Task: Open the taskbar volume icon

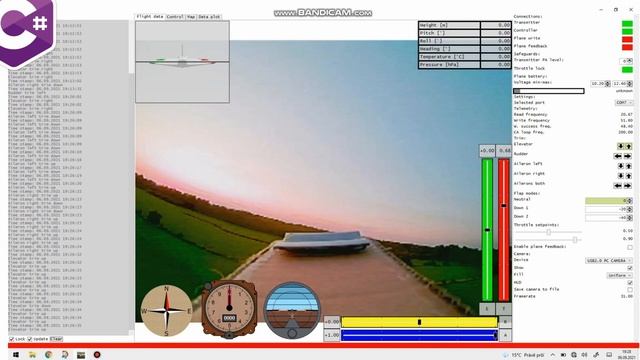Action: (x=584, y=355)
